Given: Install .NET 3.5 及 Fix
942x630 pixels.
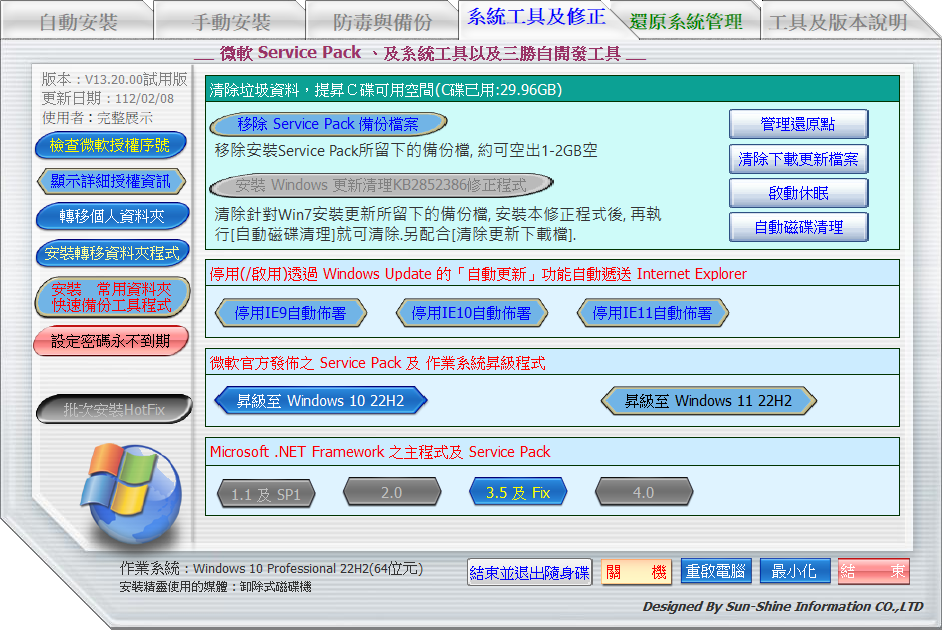Looking at the screenshot, I should [518, 492].
